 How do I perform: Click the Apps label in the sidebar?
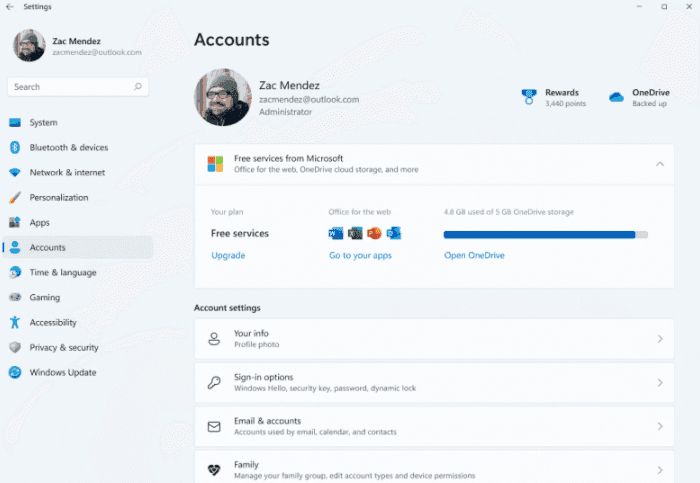coord(39,222)
